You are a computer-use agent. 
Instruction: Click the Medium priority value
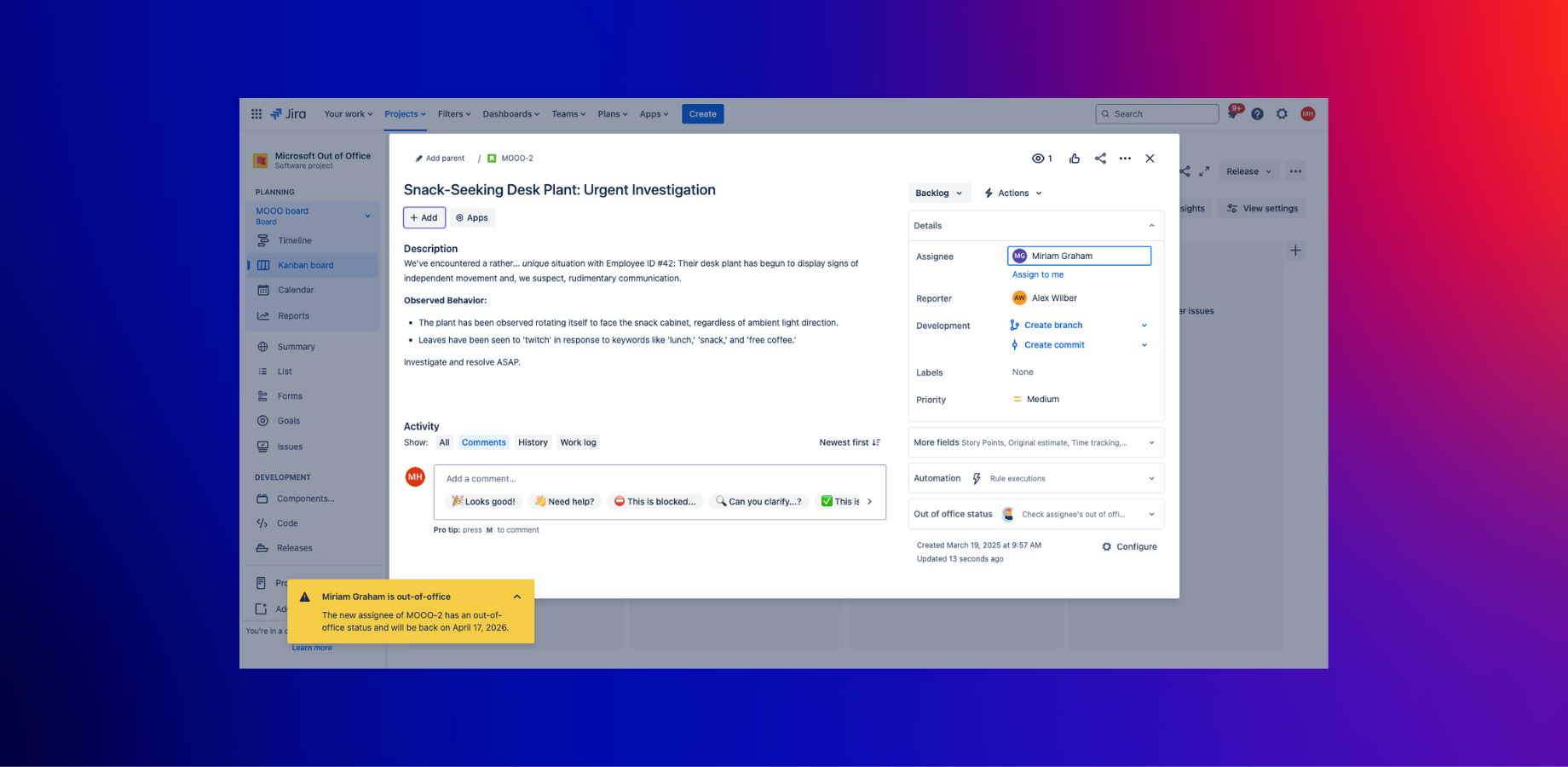(x=1036, y=400)
